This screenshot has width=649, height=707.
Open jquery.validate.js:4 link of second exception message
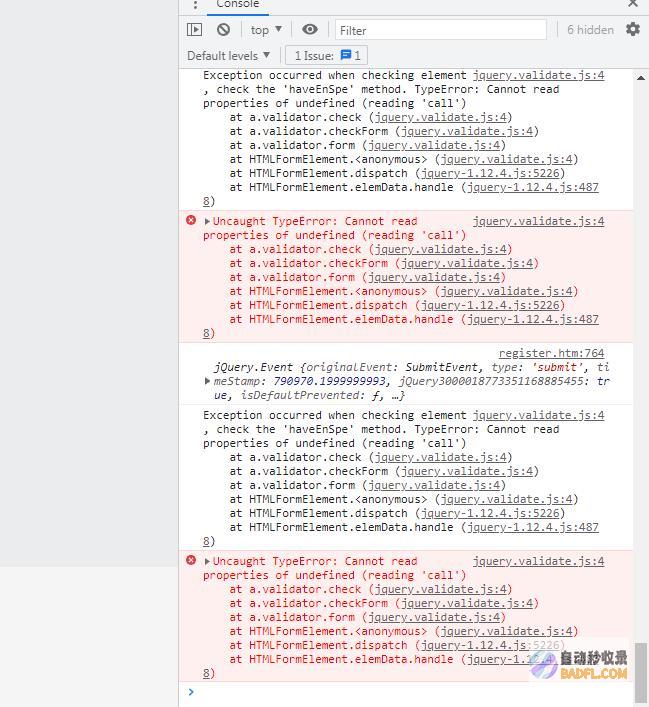pyautogui.click(x=539, y=415)
